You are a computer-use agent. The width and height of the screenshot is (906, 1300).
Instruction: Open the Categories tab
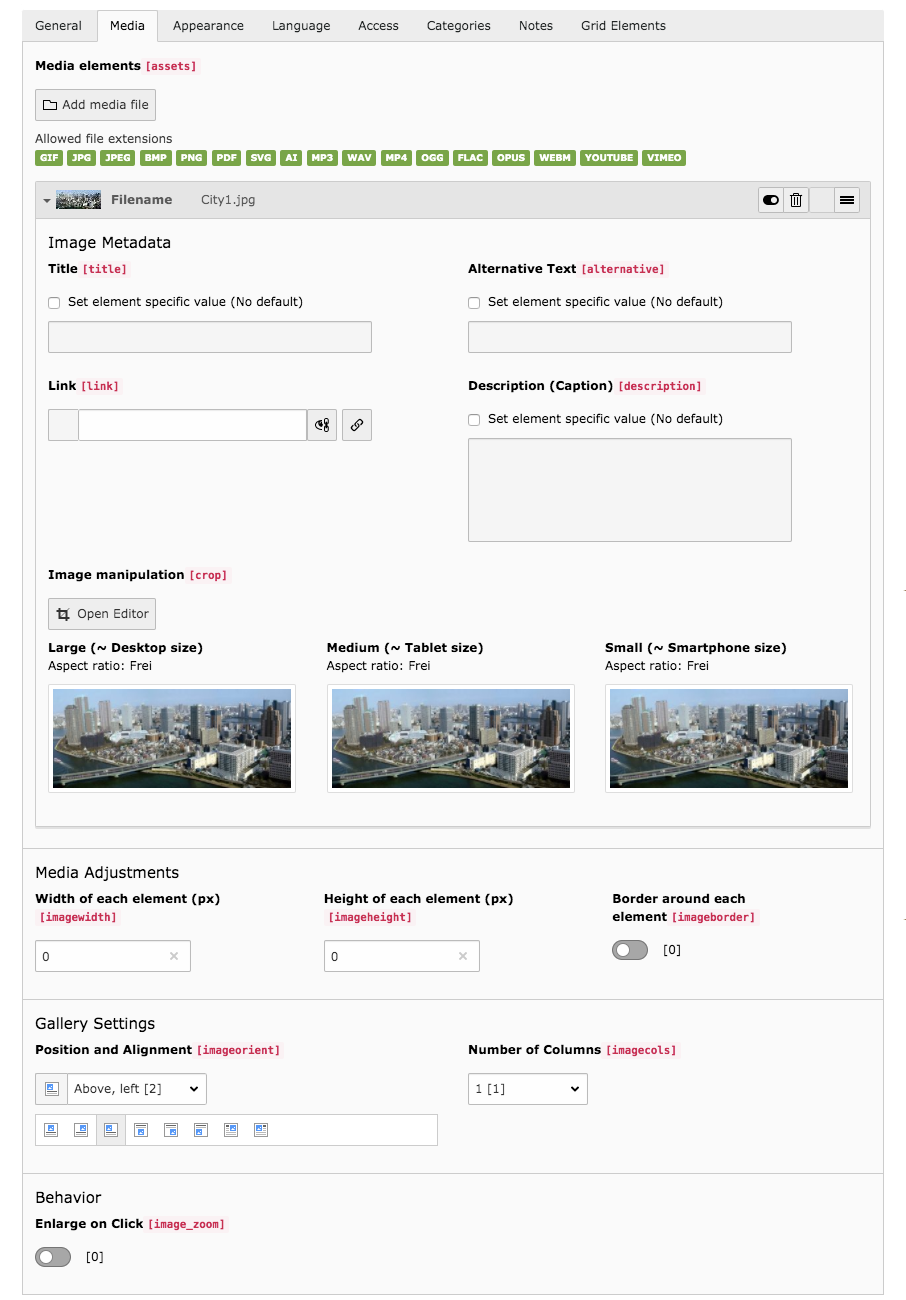458,25
